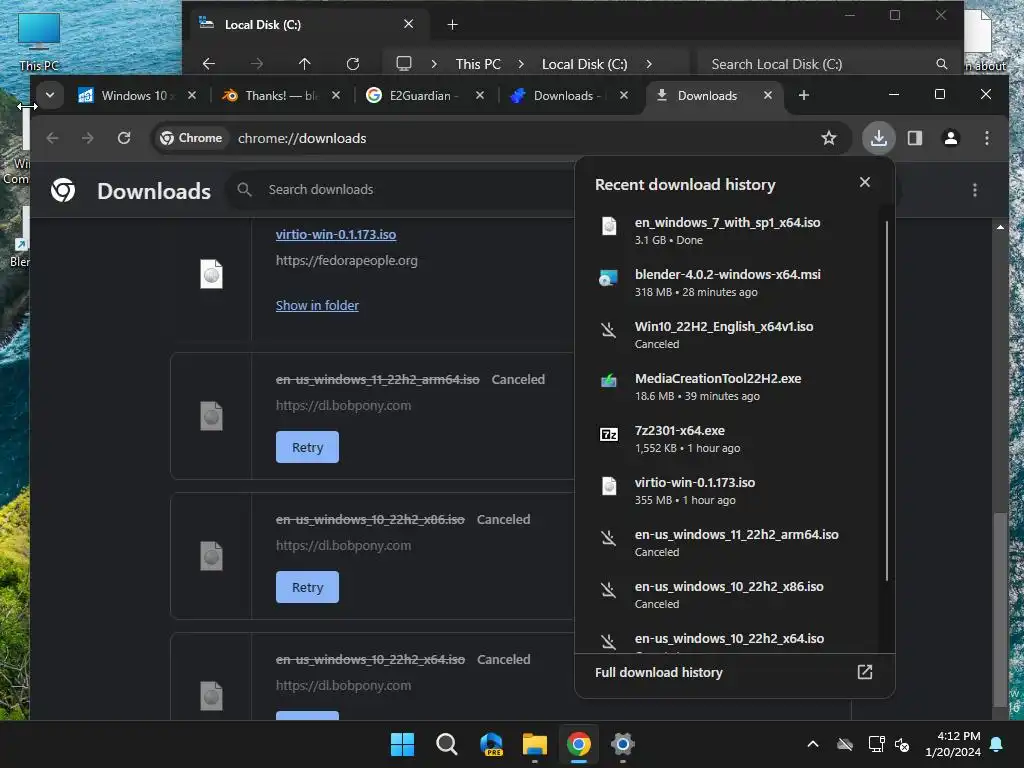
Task: Open File Explorer from the taskbar
Action: pos(535,744)
